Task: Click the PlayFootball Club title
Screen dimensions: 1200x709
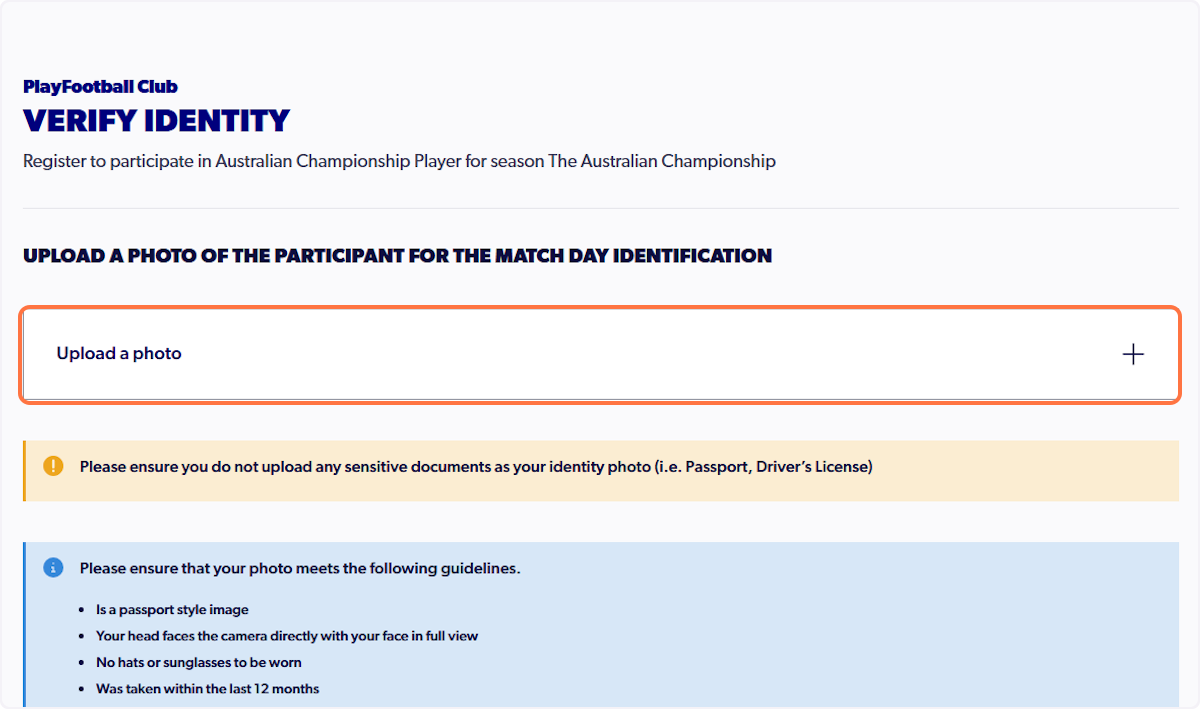Action: [x=100, y=87]
